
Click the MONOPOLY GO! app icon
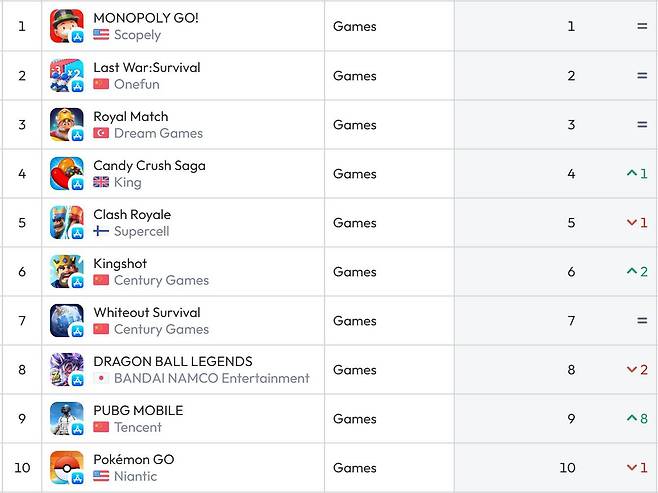[x=66, y=26]
